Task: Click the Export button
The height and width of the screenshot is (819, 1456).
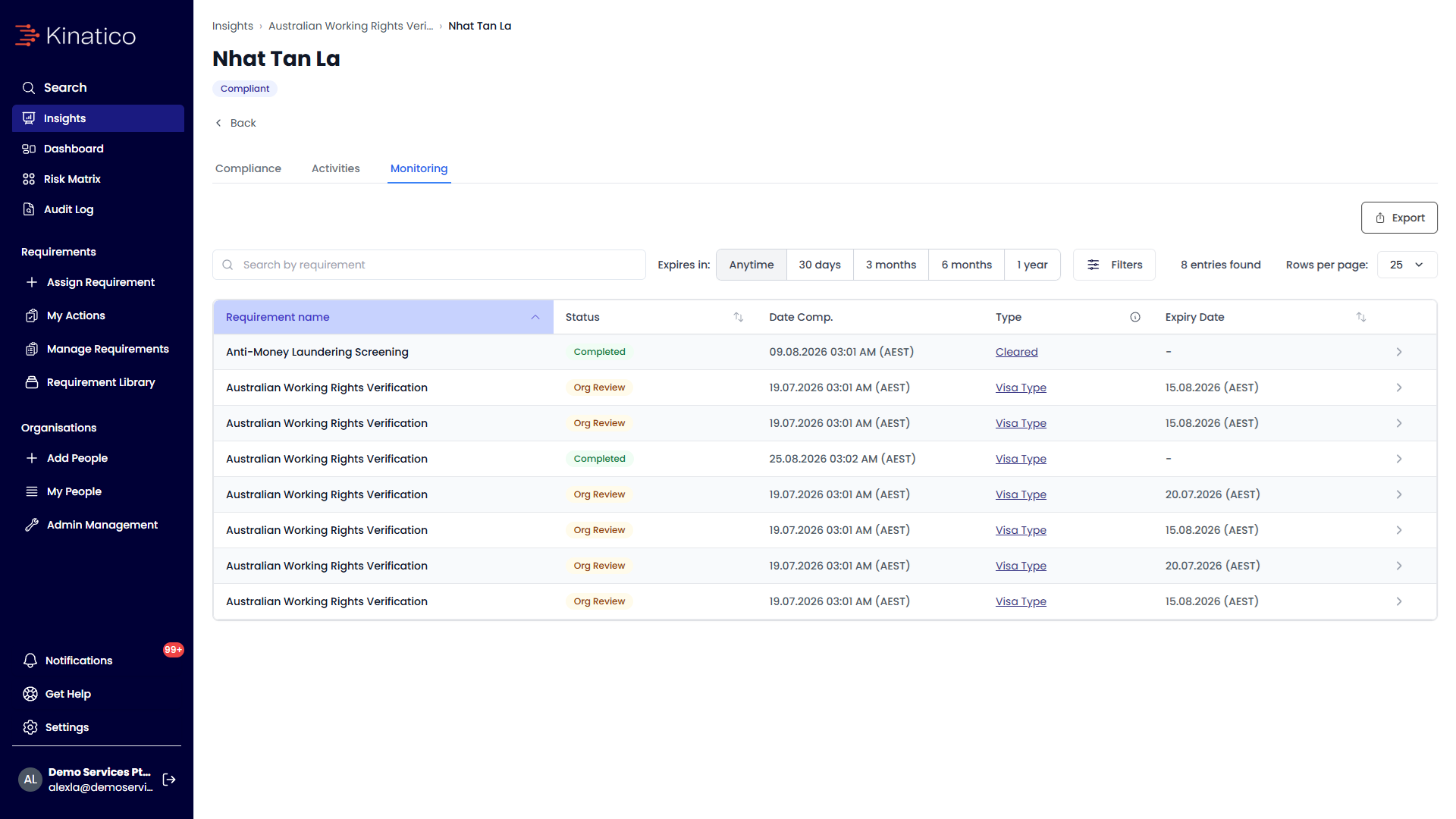Action: (x=1399, y=218)
